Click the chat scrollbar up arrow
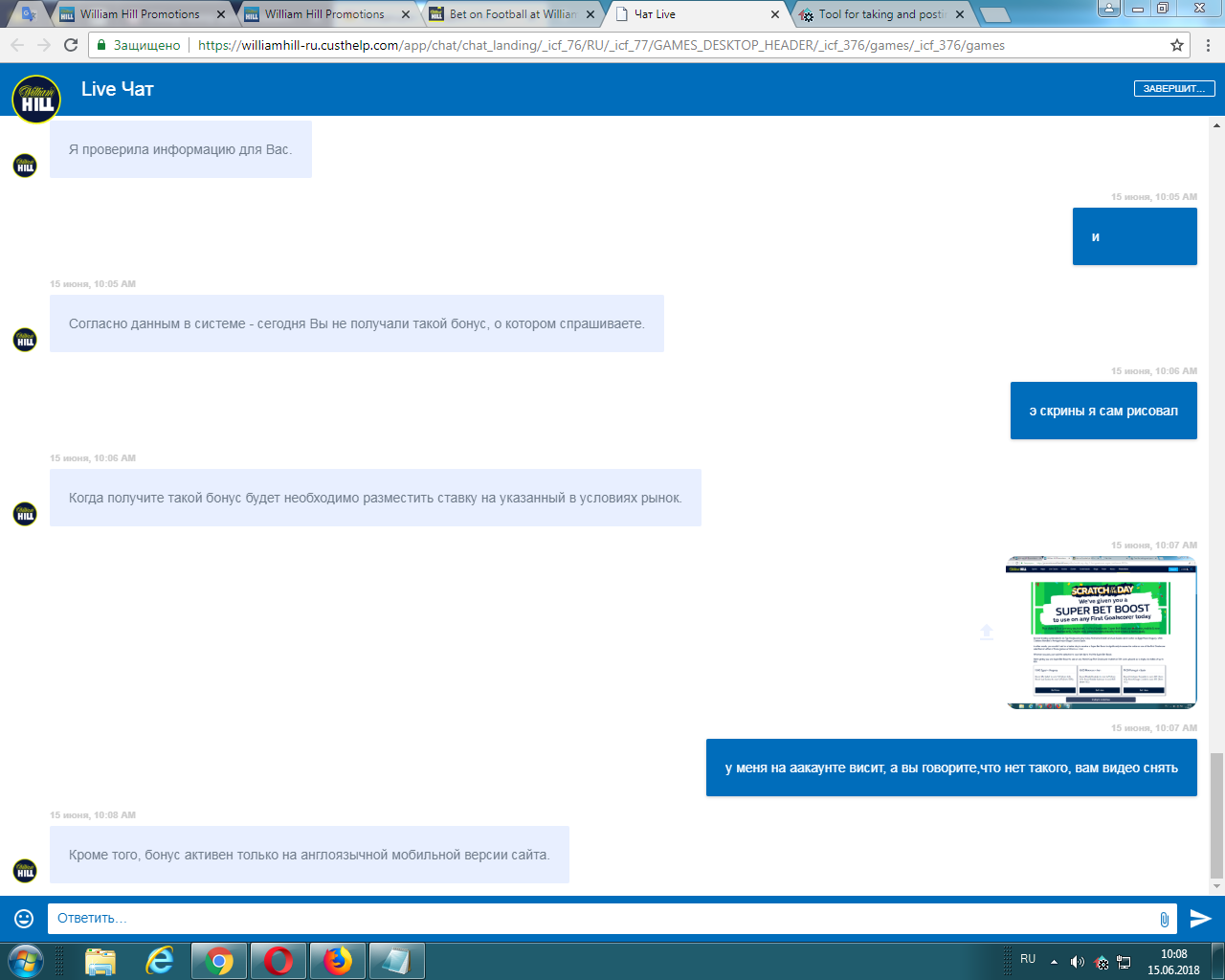This screenshot has width=1225, height=980. [x=1216, y=125]
